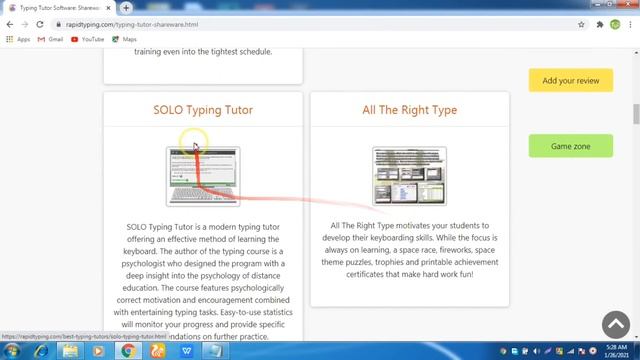Click the SOLO Typing Tutor screenshot thumbnail

(x=203, y=176)
